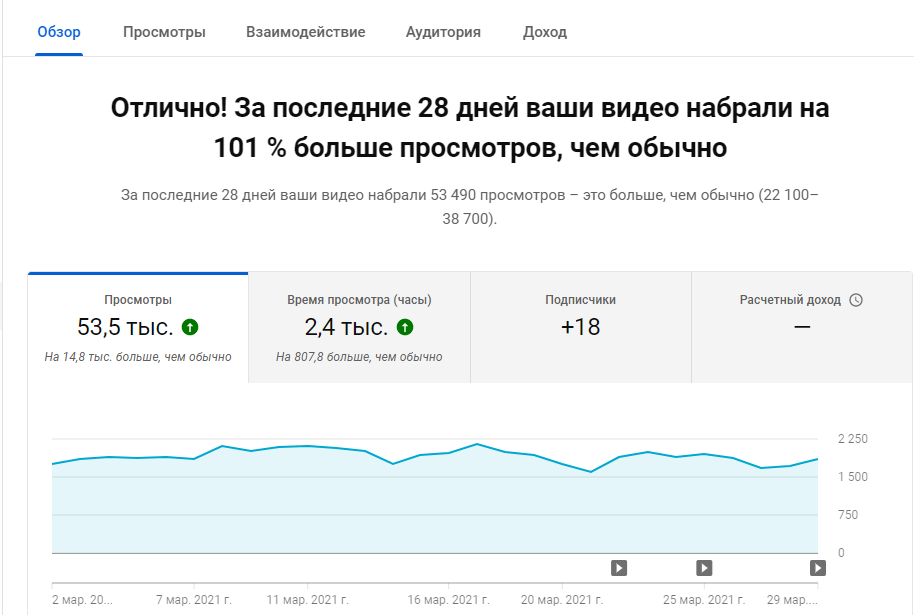
Task: Click the first video publication play marker on chart
Action: 618,566
